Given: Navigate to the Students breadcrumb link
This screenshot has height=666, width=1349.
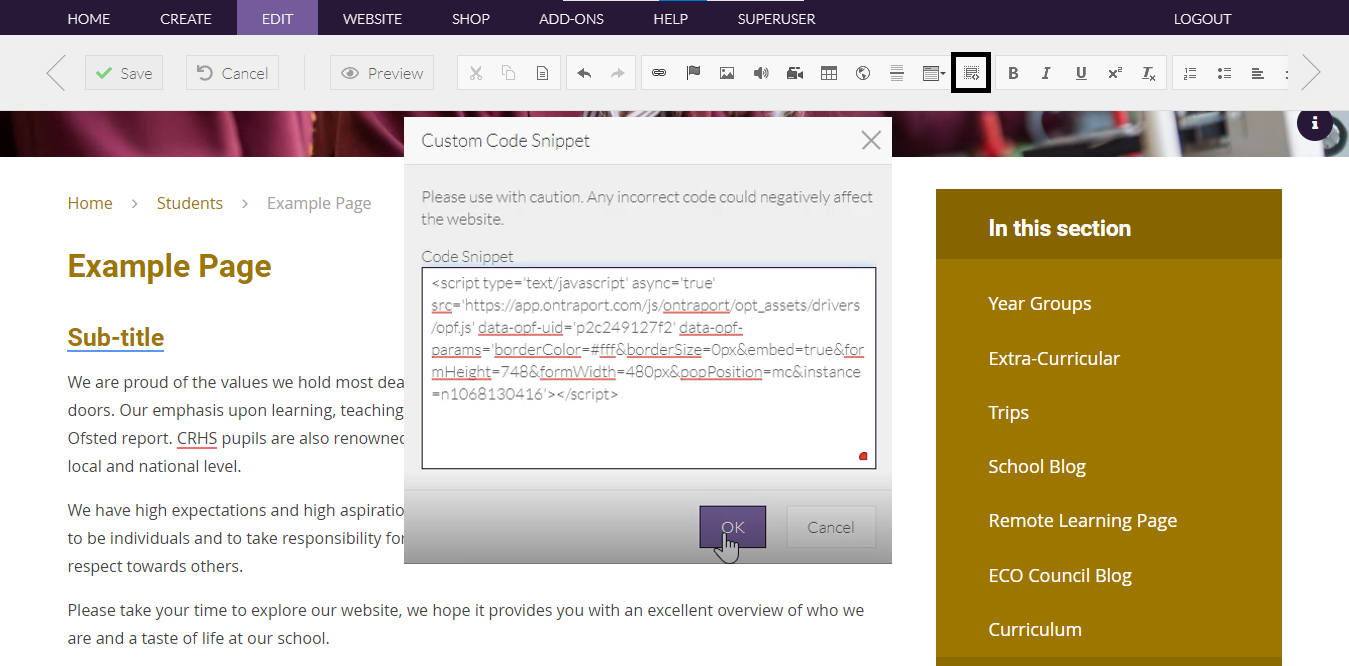Looking at the screenshot, I should 189,202.
